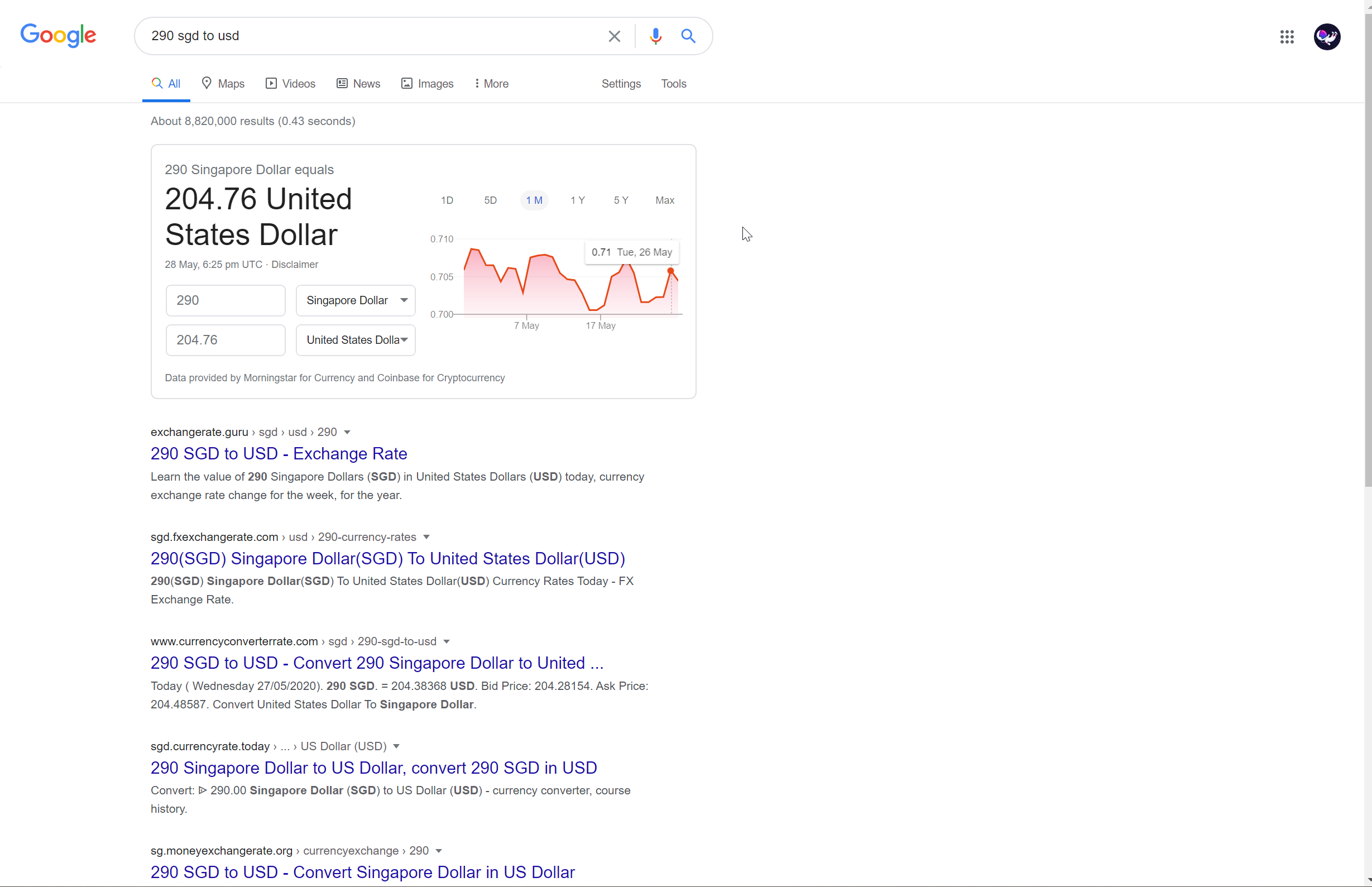Click the blue search magnifier icon
The width and height of the screenshot is (1372, 887).
click(x=688, y=36)
